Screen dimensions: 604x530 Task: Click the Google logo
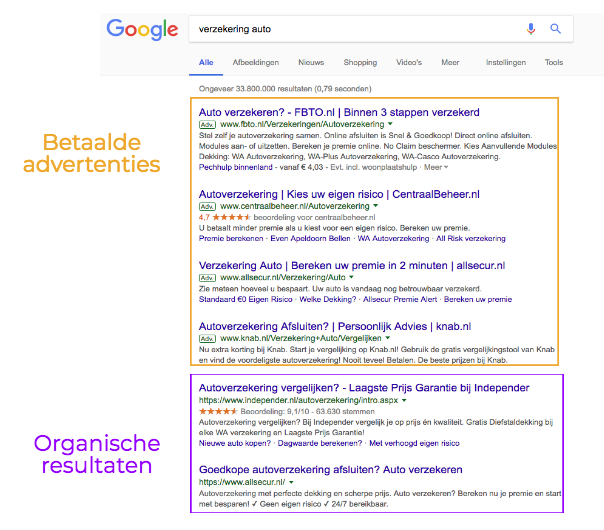point(142,30)
